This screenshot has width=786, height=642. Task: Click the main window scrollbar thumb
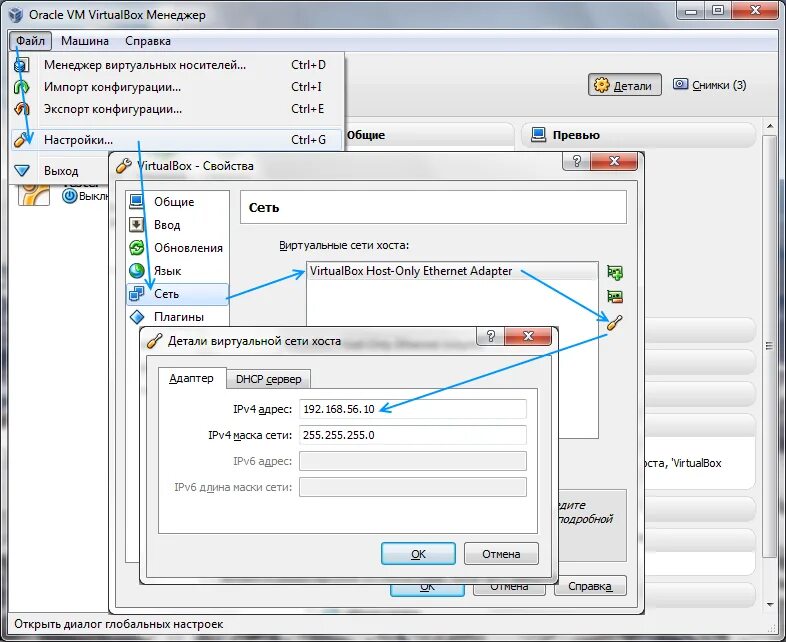click(x=769, y=346)
